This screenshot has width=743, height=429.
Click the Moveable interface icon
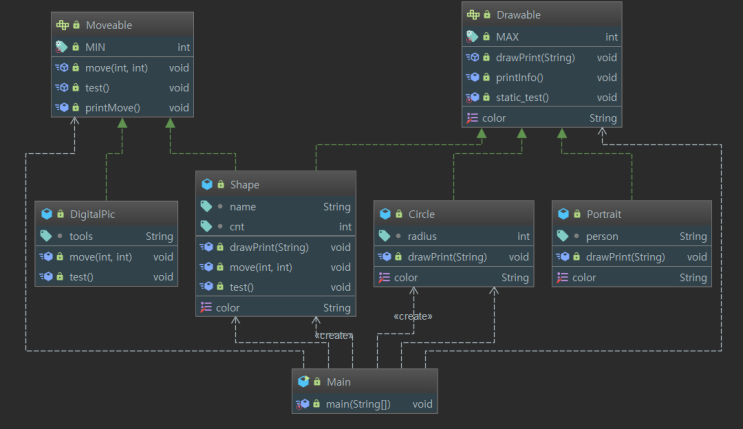coord(62,24)
